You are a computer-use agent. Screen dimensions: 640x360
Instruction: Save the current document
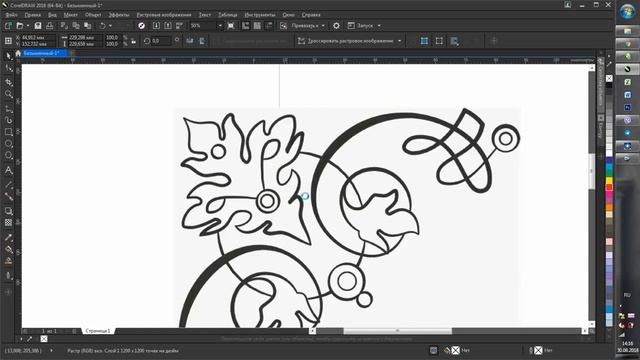click(38, 26)
